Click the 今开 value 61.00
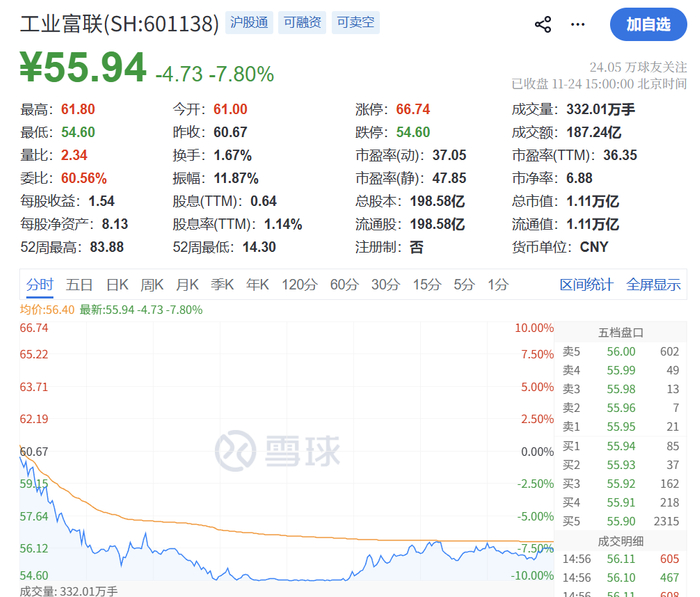The image size is (700, 597). 230,109
